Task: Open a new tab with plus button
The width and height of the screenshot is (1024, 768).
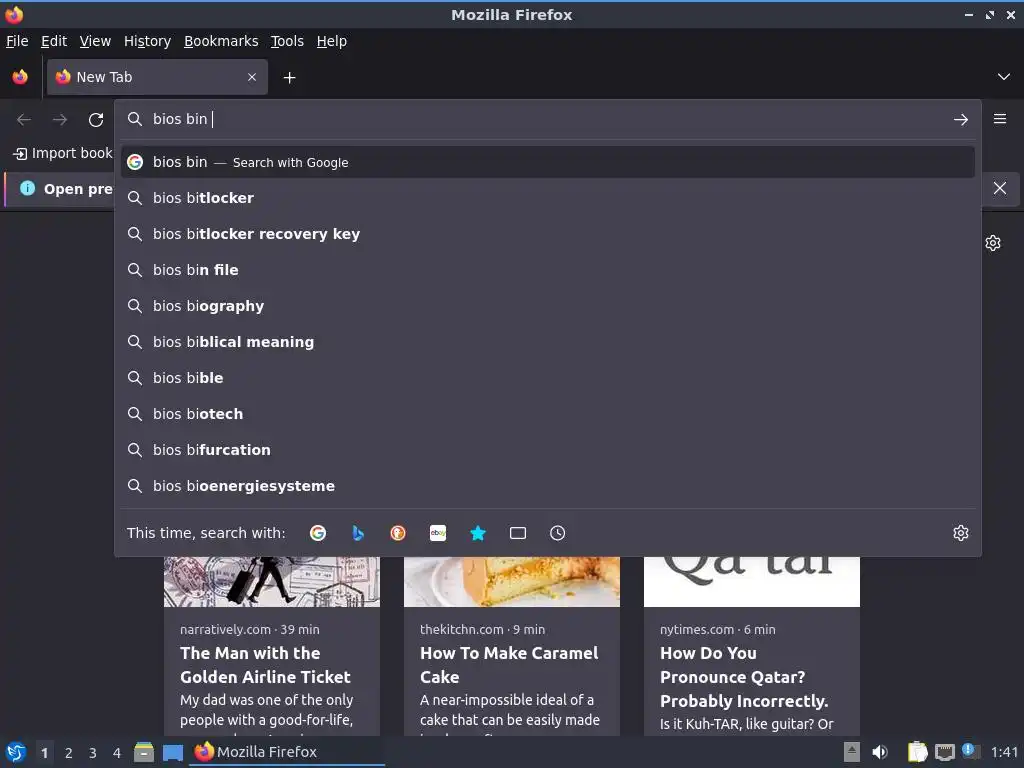Action: [289, 78]
